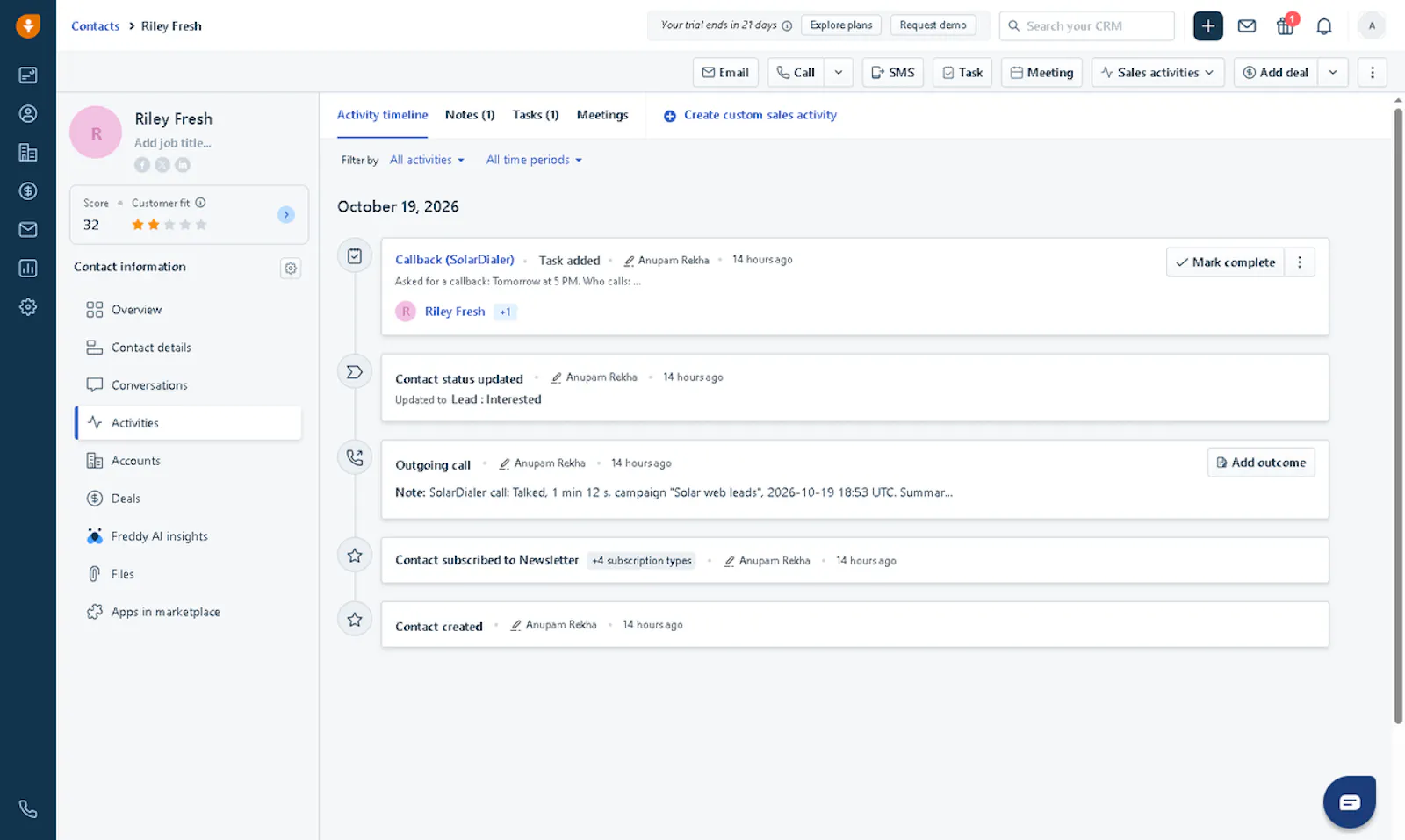Click the Search your CRM field
Image resolution: width=1405 pixels, height=840 pixels.
point(1086,26)
